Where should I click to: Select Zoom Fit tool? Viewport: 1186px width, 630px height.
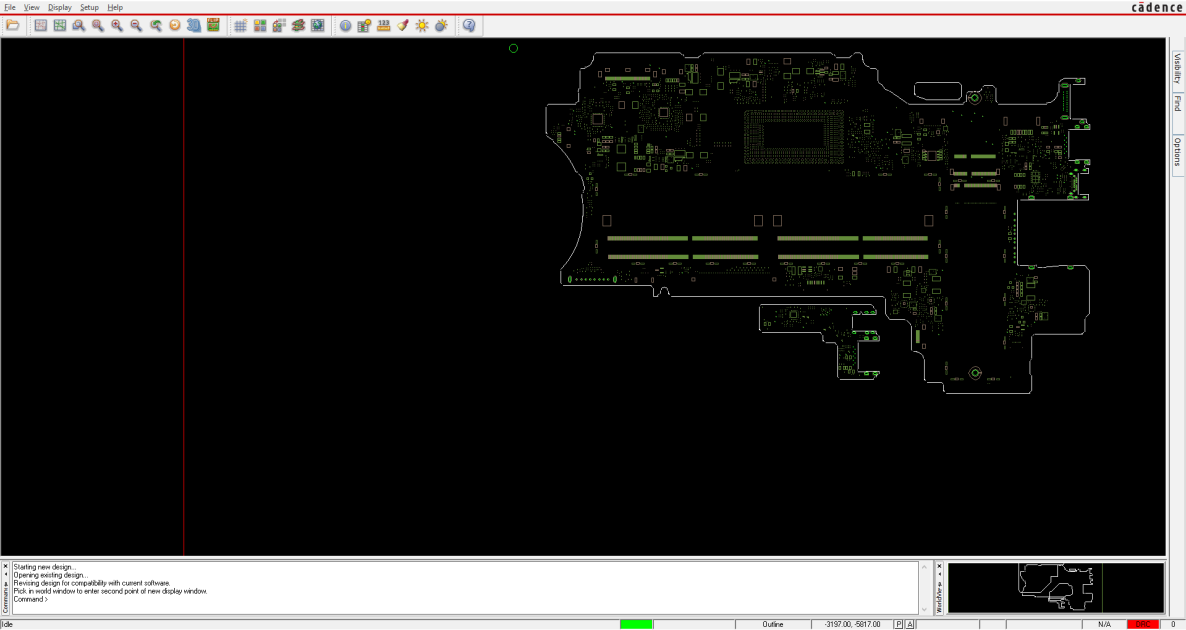click(x=98, y=25)
